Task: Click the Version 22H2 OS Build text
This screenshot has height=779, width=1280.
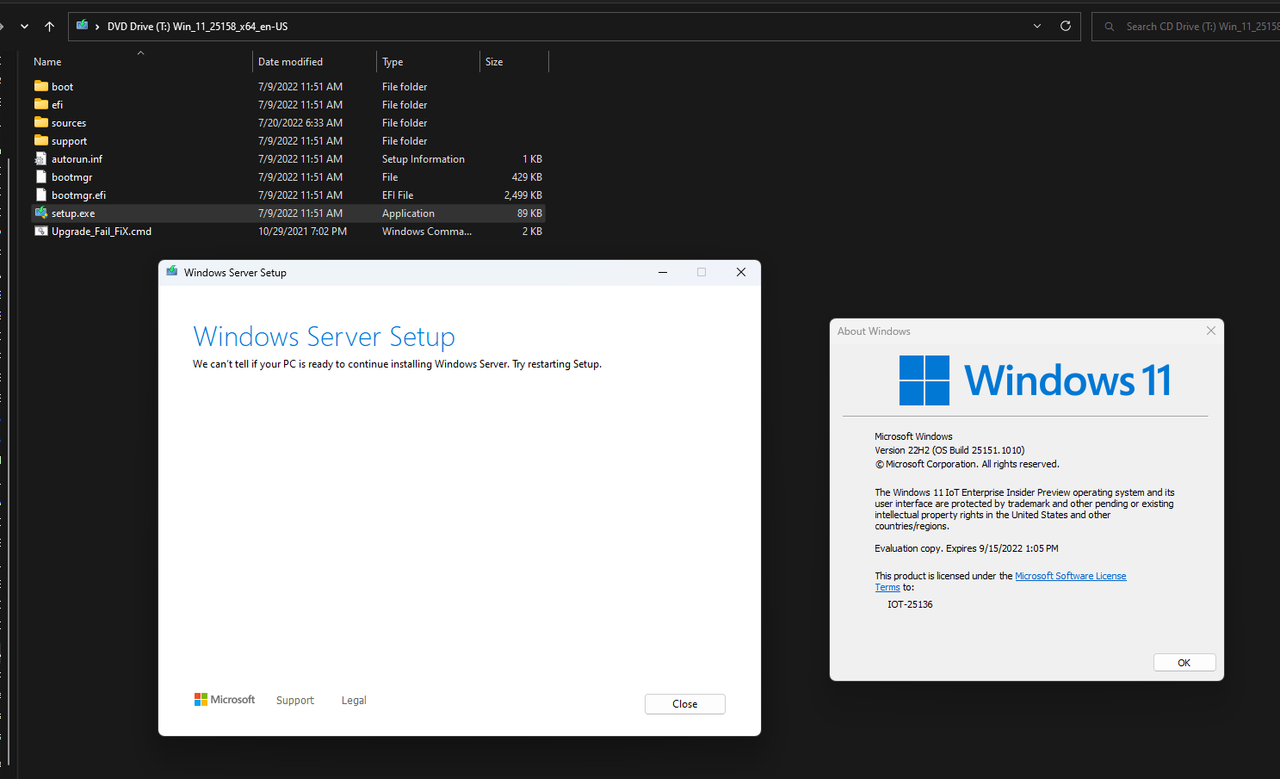Action: pyautogui.click(x=949, y=450)
